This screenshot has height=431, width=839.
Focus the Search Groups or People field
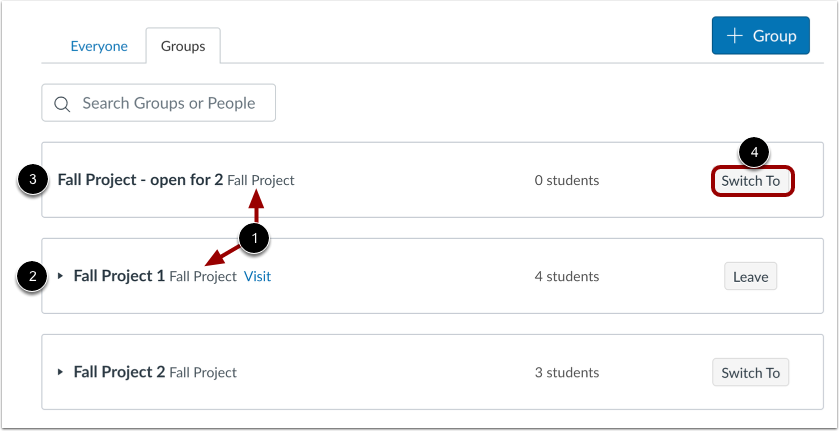click(x=168, y=103)
